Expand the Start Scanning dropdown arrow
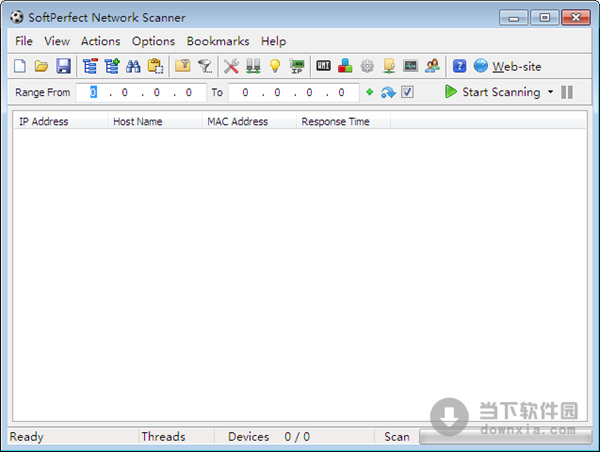 point(550,92)
